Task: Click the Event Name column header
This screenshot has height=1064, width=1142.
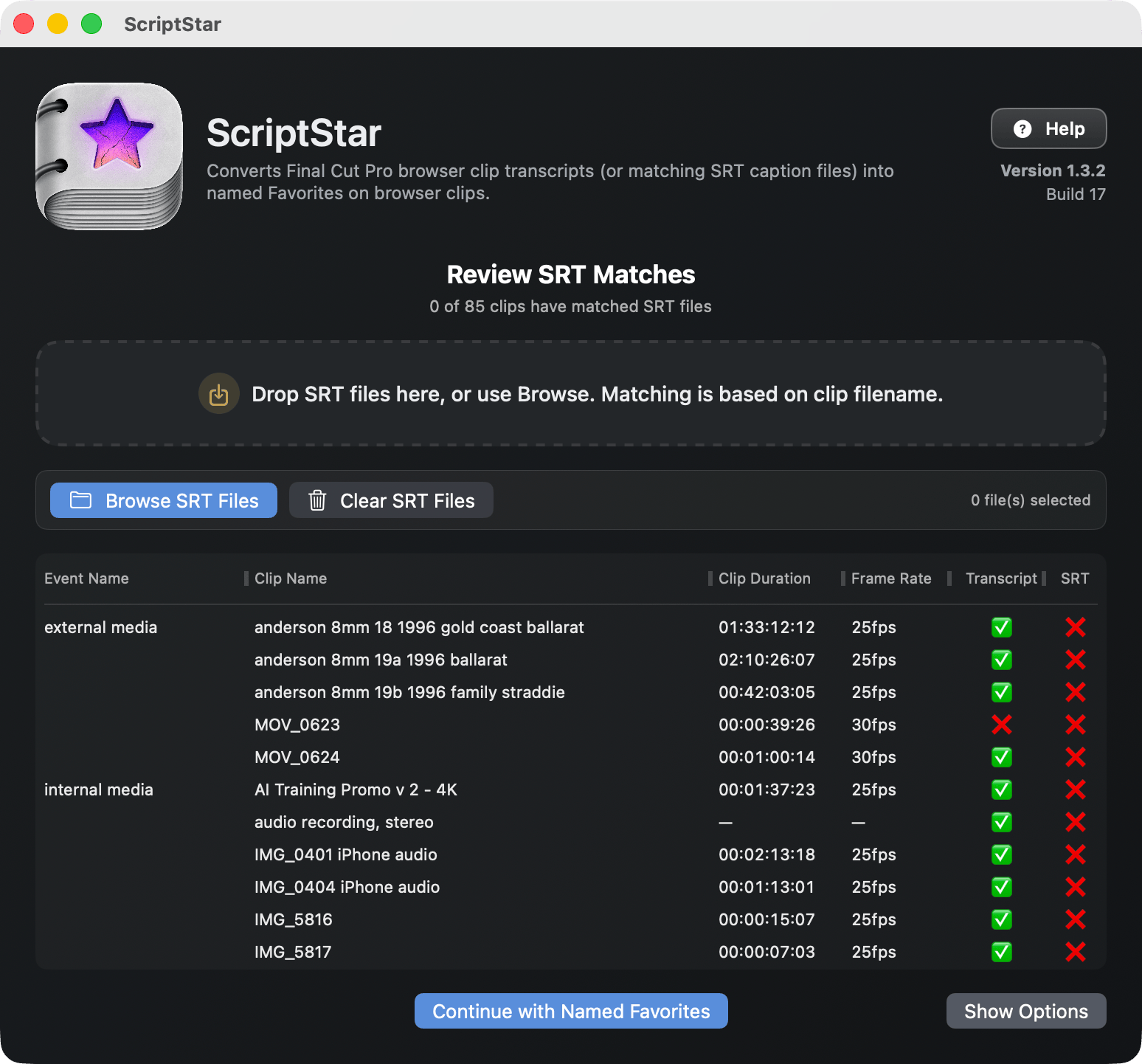Action: pos(86,578)
